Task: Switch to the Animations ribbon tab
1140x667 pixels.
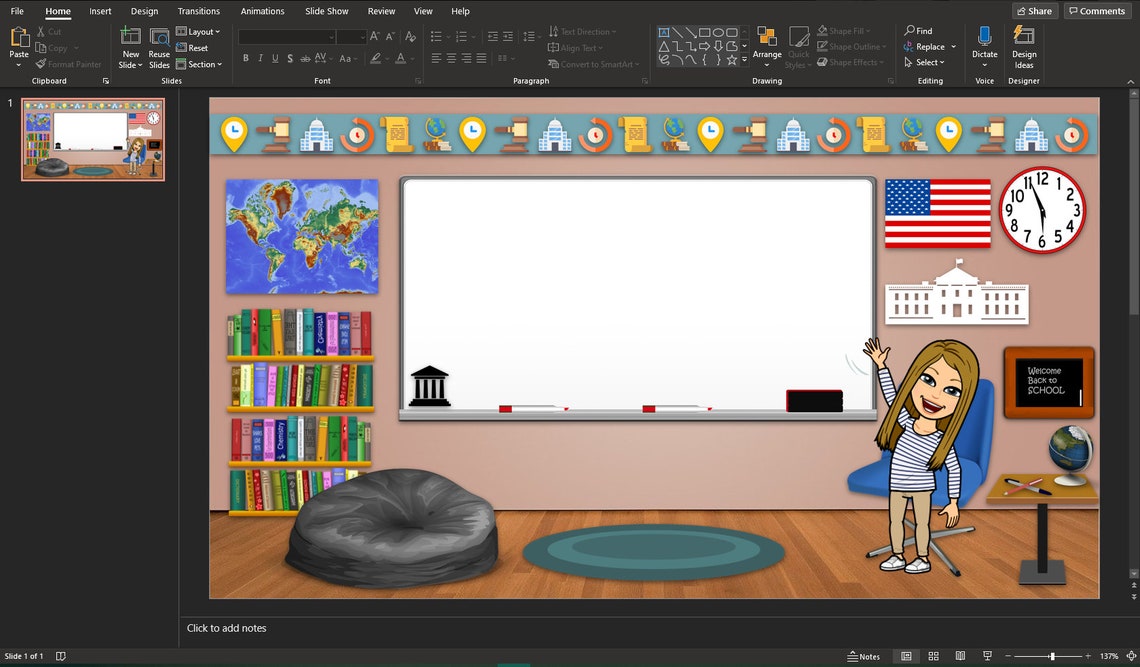Action: (x=262, y=11)
